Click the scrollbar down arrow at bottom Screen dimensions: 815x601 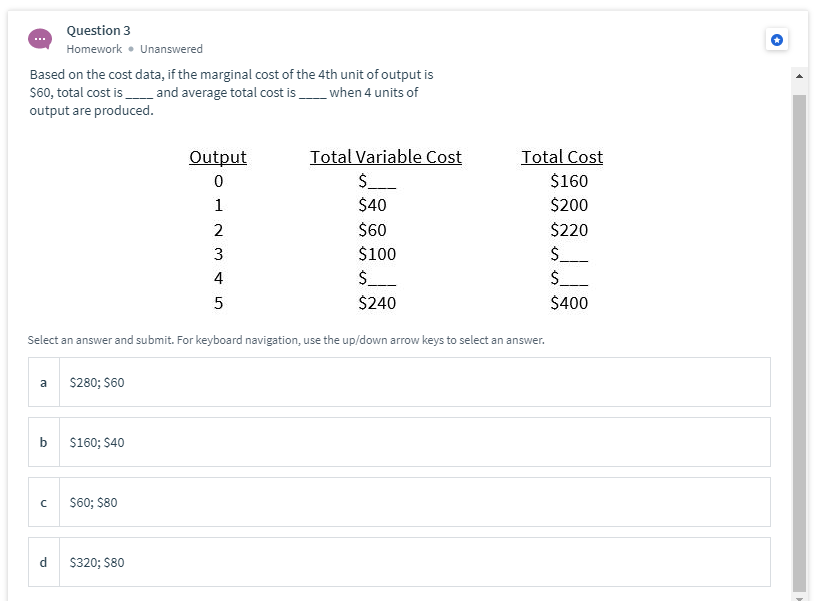click(799, 597)
